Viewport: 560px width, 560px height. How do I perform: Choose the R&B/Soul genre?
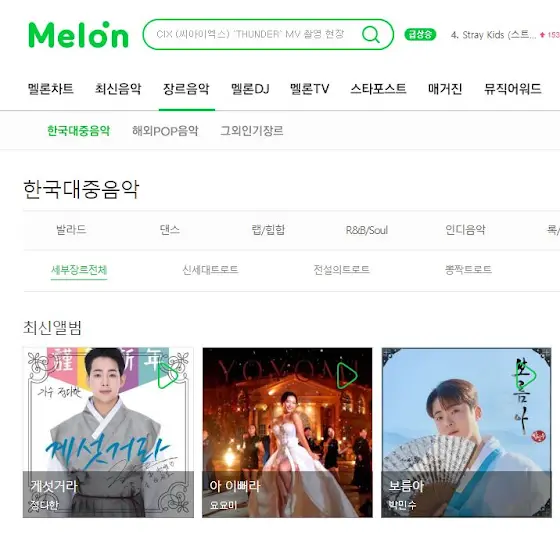tap(367, 230)
